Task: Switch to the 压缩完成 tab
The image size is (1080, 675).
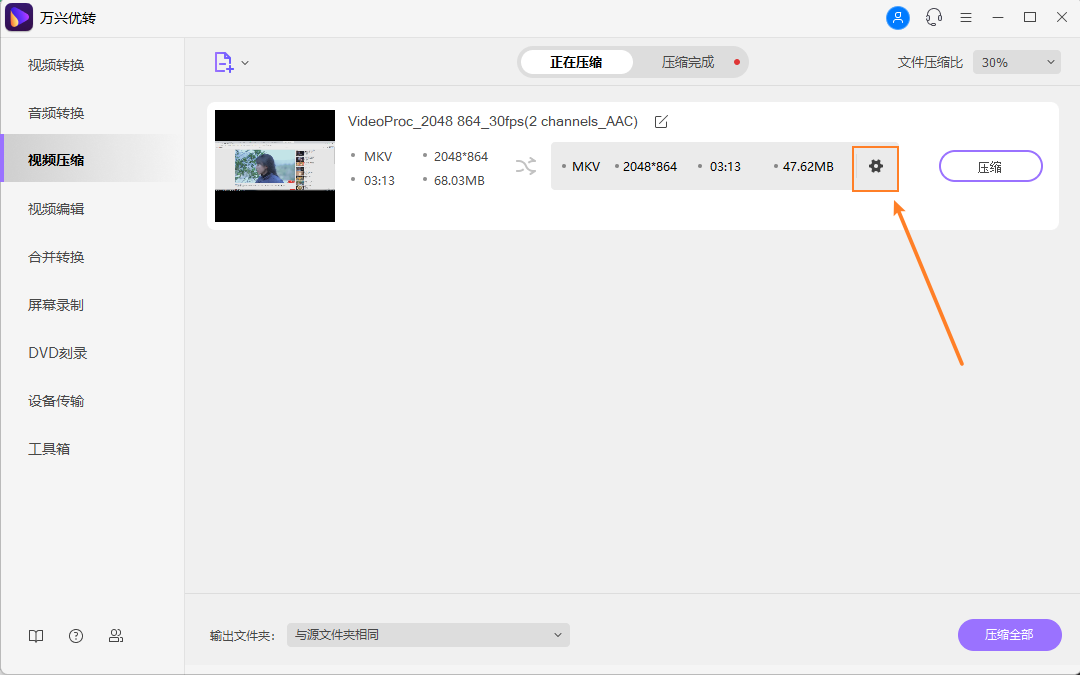Action: [688, 61]
